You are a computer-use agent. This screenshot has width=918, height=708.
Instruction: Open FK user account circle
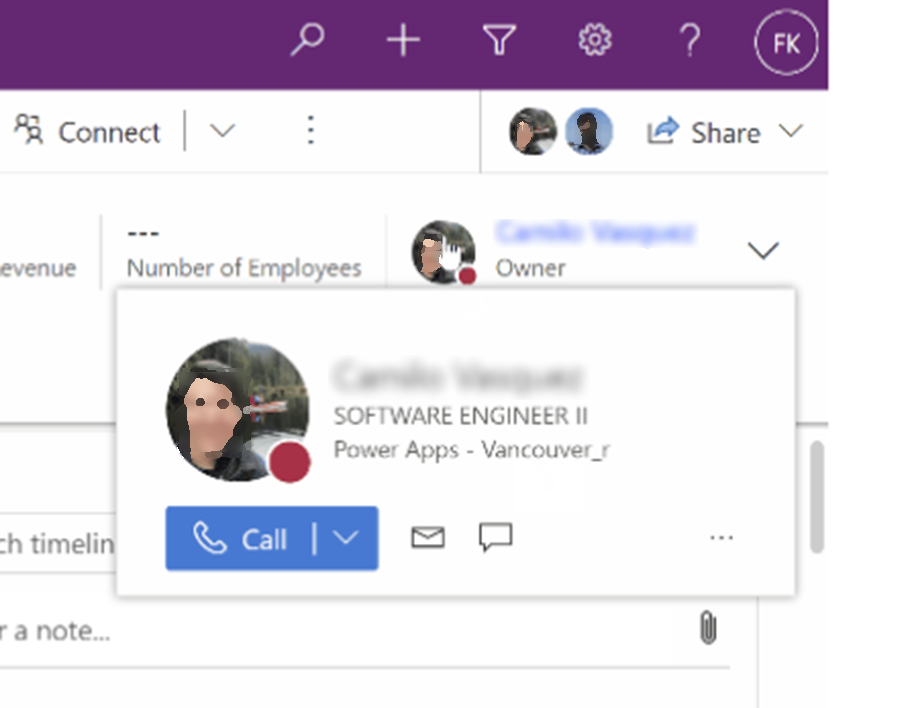(x=786, y=43)
